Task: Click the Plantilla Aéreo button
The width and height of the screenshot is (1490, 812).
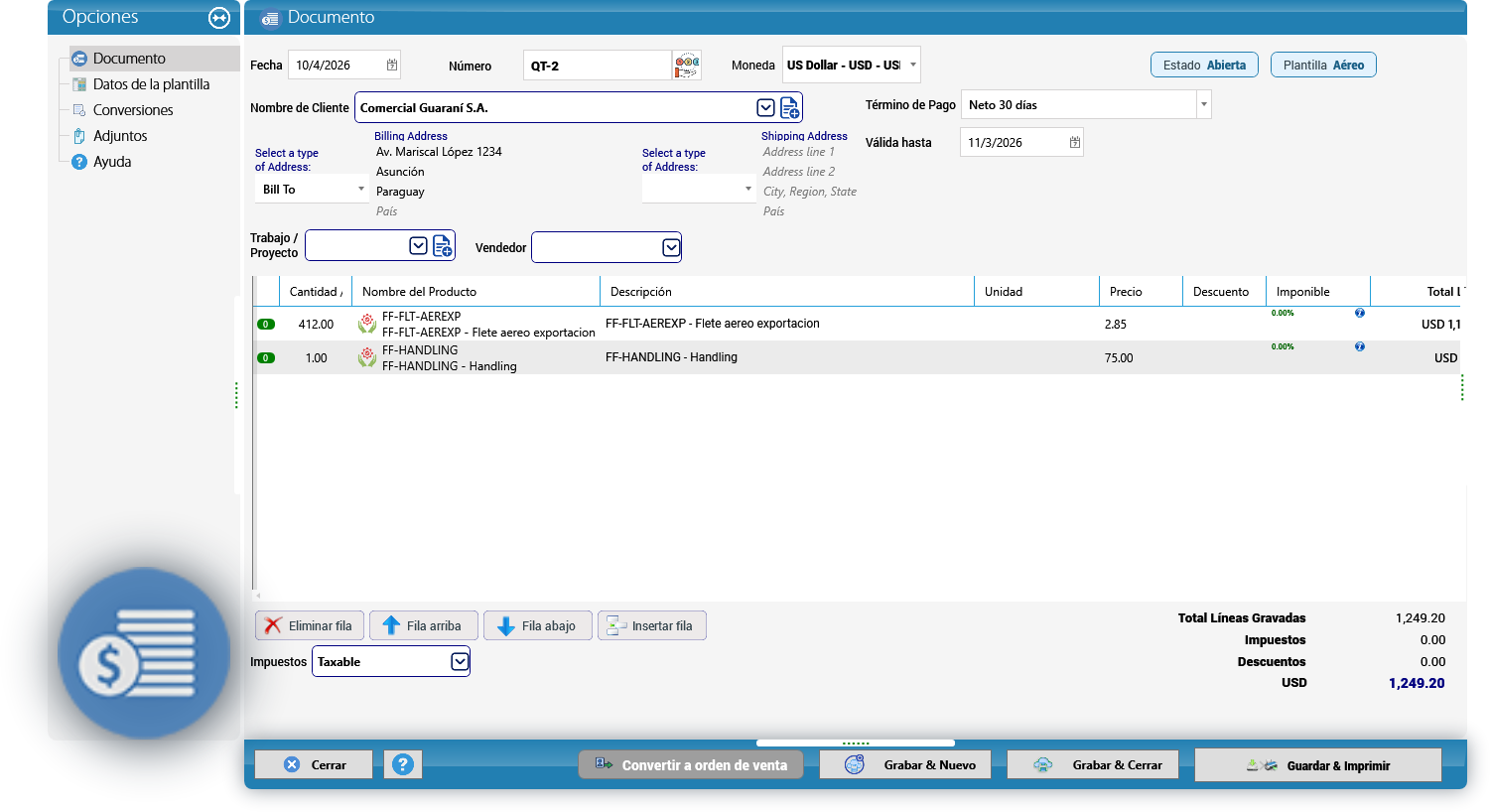Action: [x=1323, y=65]
